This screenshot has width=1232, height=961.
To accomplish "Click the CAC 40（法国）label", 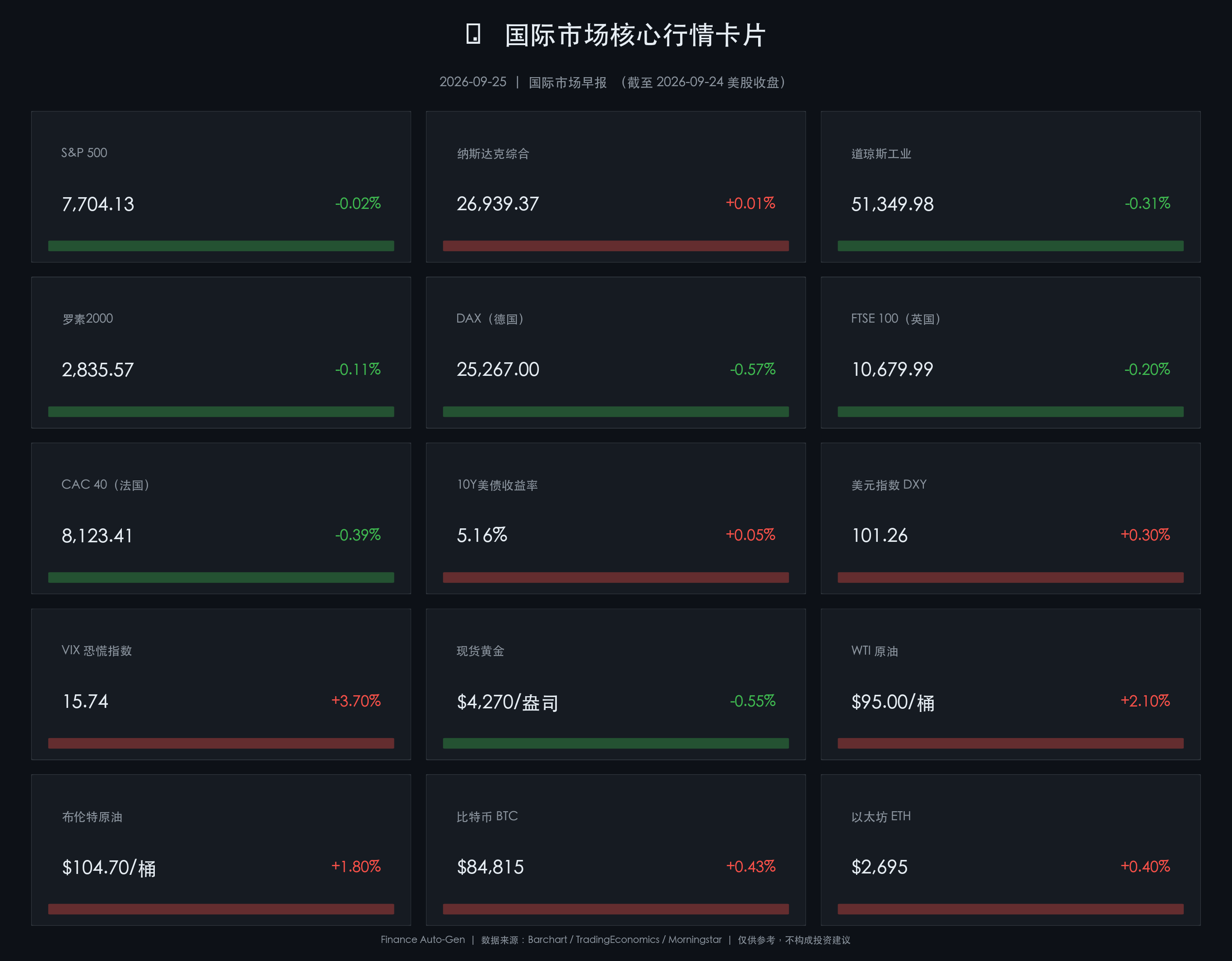I will (106, 485).
